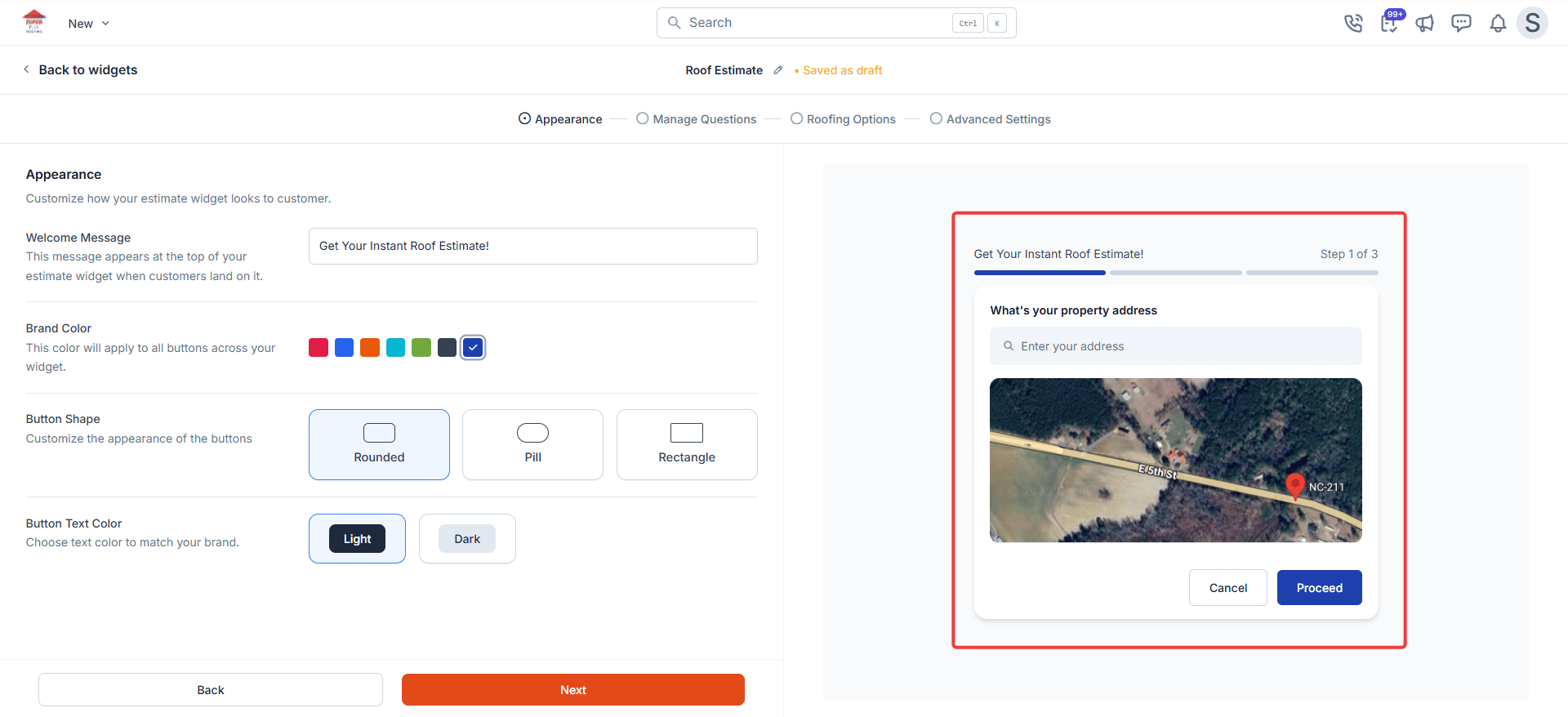Click the widget step progress bar

click(x=1176, y=273)
